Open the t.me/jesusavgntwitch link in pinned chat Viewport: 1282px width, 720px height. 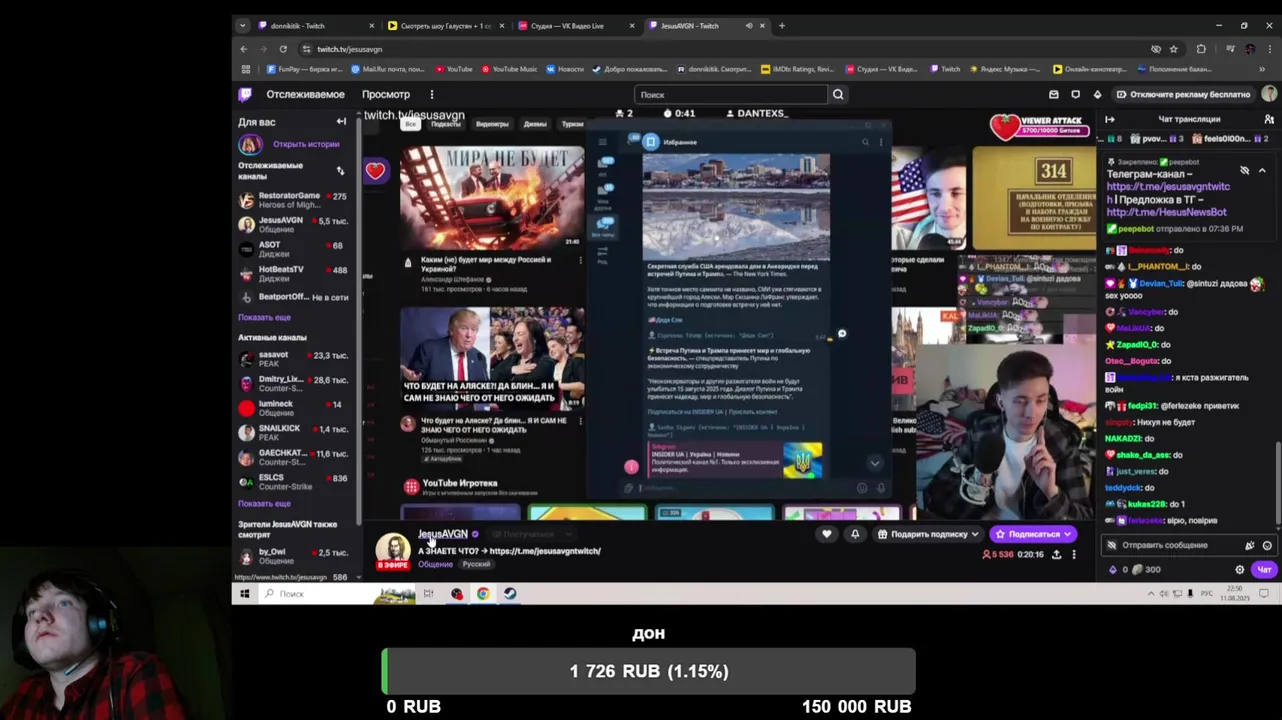[x=1168, y=187]
